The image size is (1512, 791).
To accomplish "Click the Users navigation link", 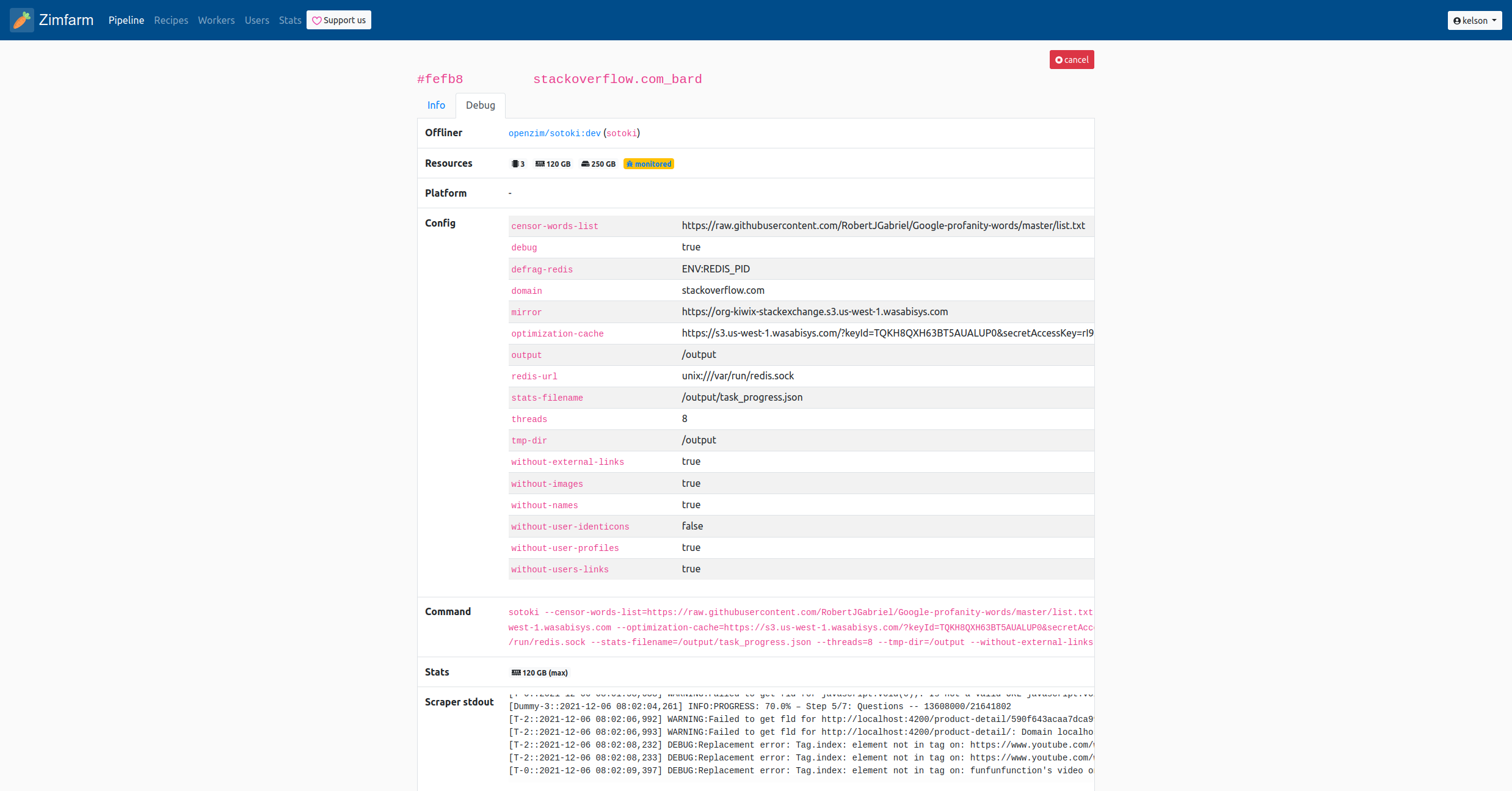I will (x=256, y=20).
